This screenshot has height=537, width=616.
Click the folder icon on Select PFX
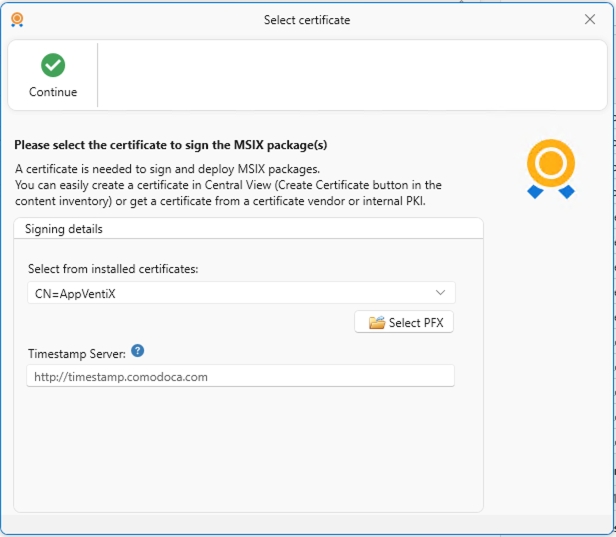(x=376, y=322)
